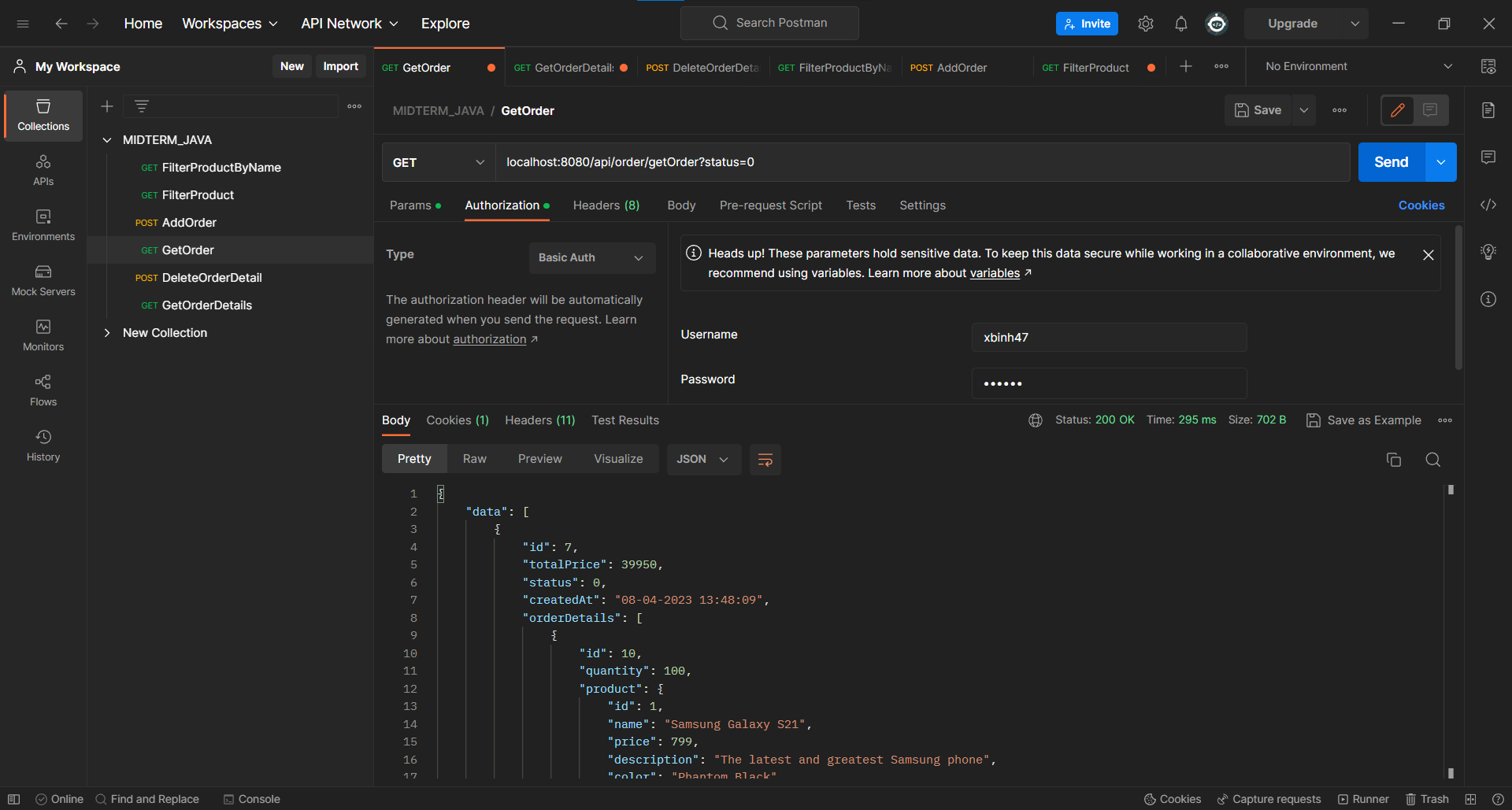Open the notifications bell

pyautogui.click(x=1181, y=24)
